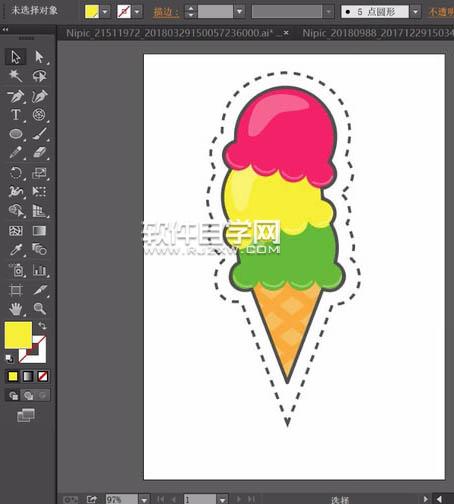Choose the Magic Wand tool
The image size is (454, 504).
tap(15, 76)
